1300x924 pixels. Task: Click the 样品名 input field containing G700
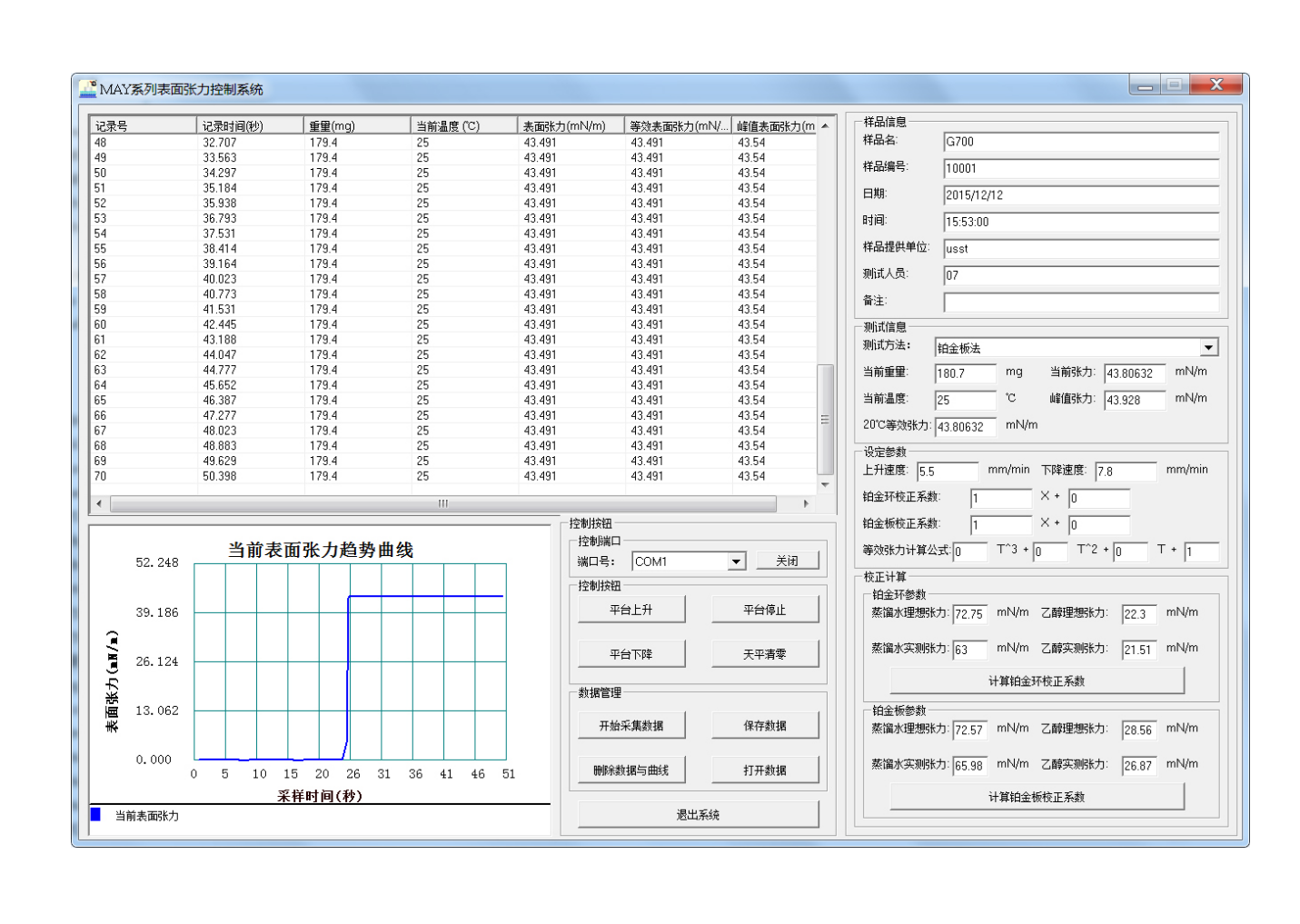pyautogui.click(x=1080, y=142)
